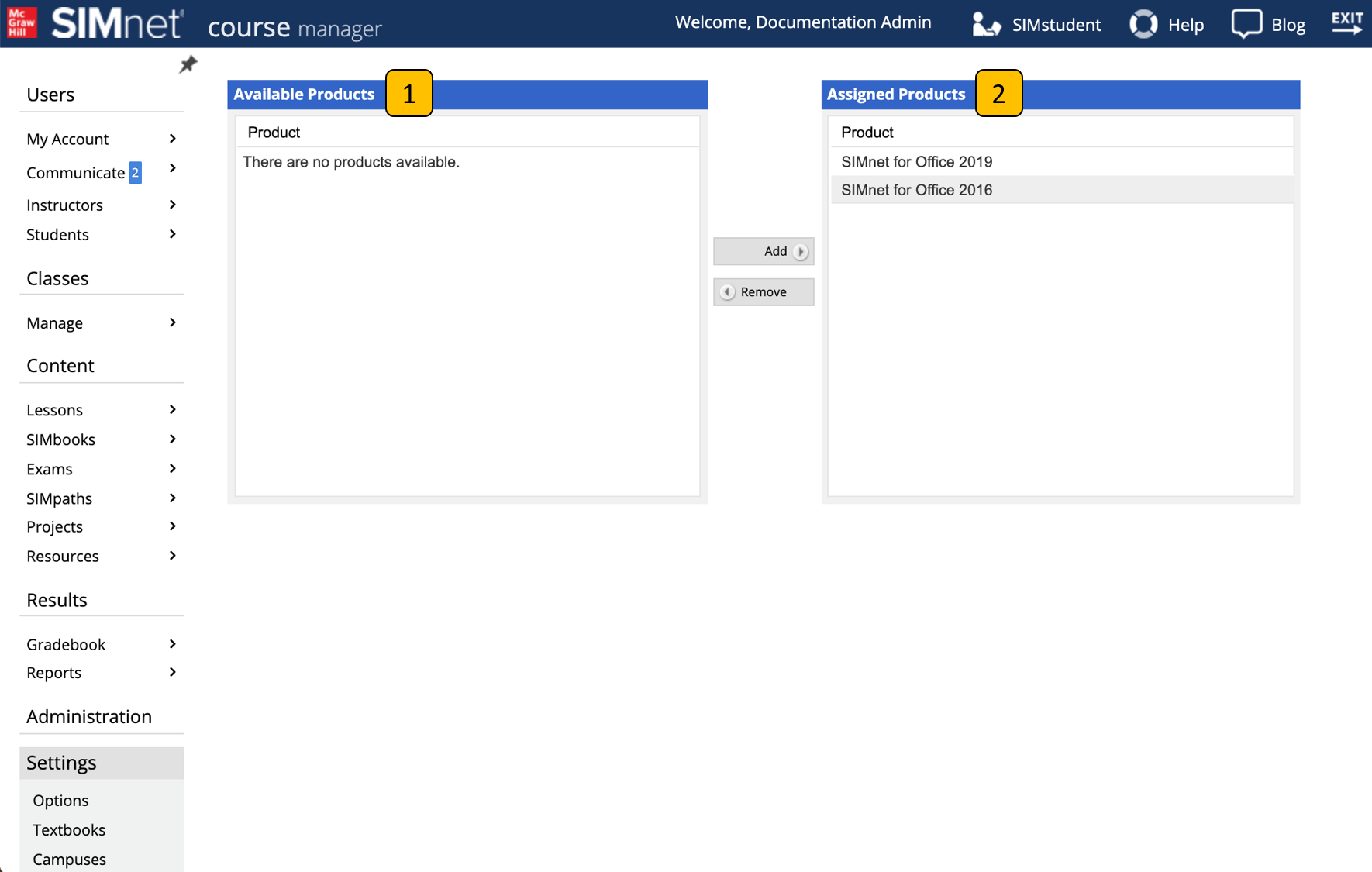Expand Reports chevron
1372x872 pixels.
[172, 673]
